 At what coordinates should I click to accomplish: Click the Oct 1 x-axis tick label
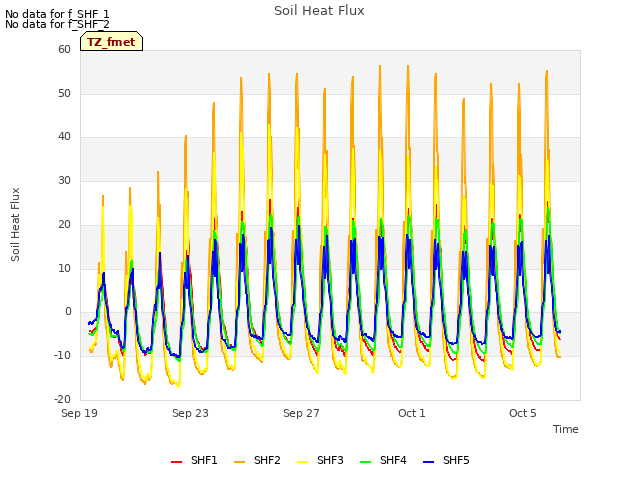412,413
